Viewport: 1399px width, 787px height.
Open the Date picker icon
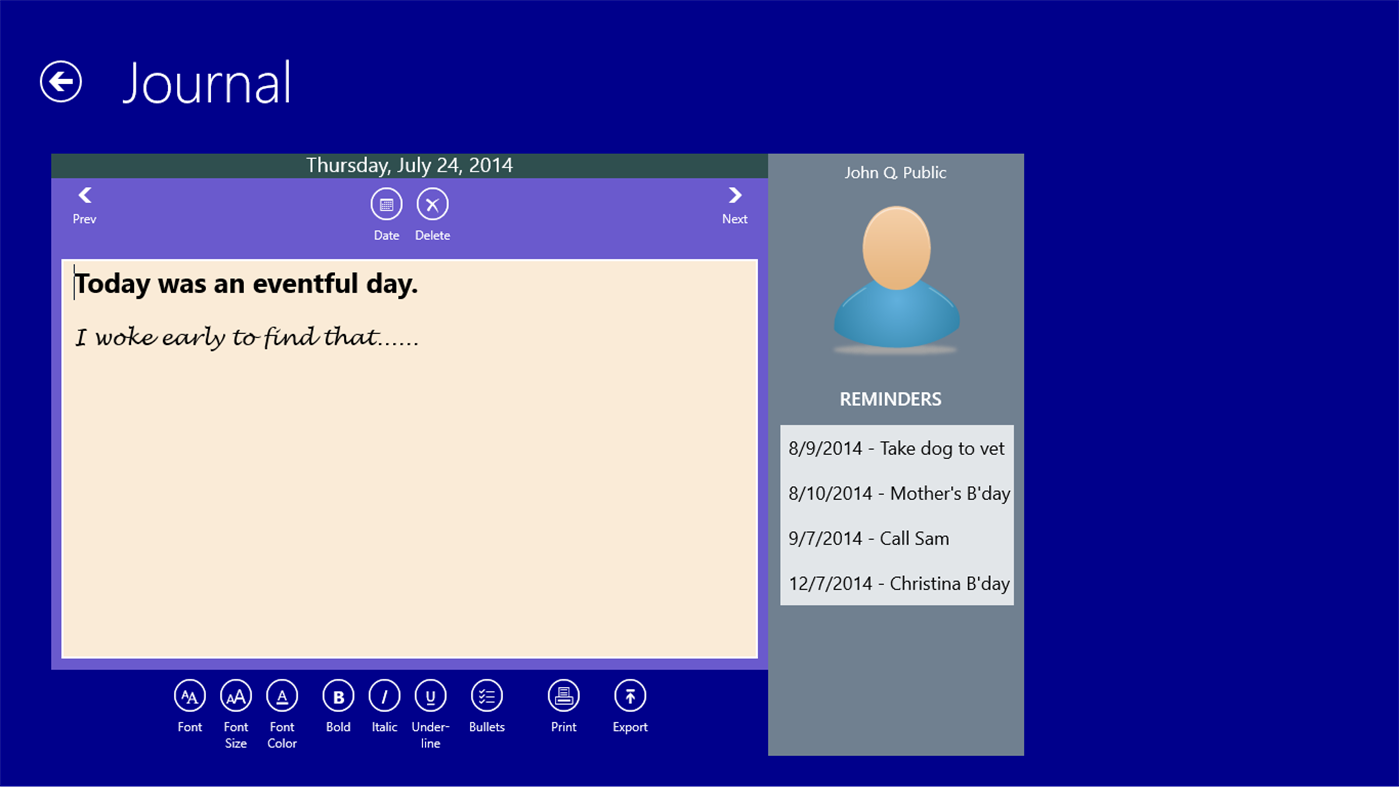(387, 203)
